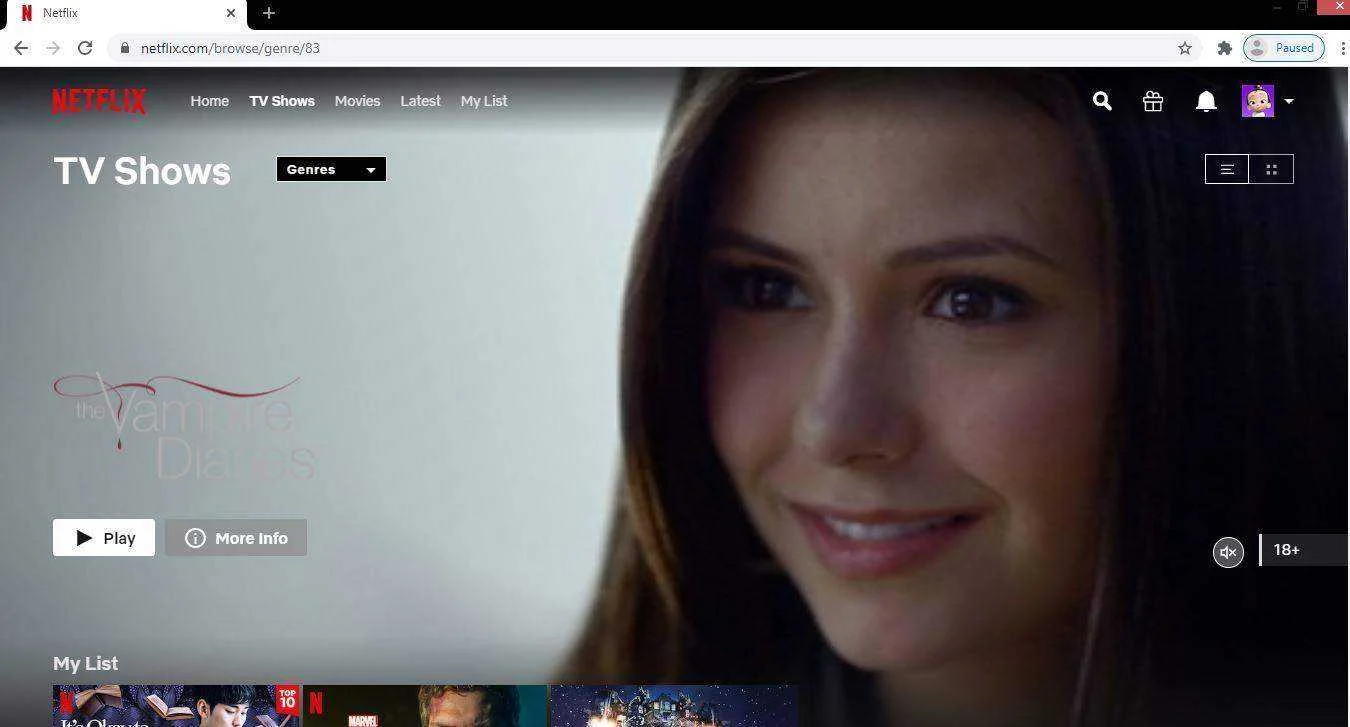Play The Vampire Diaries
This screenshot has width=1350, height=727.
coord(104,538)
